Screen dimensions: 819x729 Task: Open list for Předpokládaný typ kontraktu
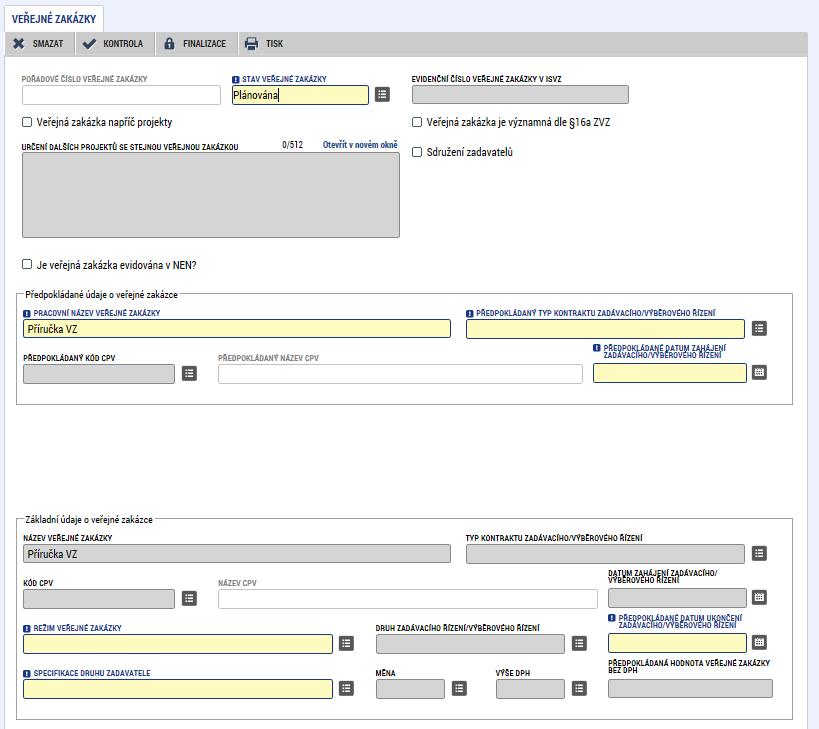click(759, 328)
